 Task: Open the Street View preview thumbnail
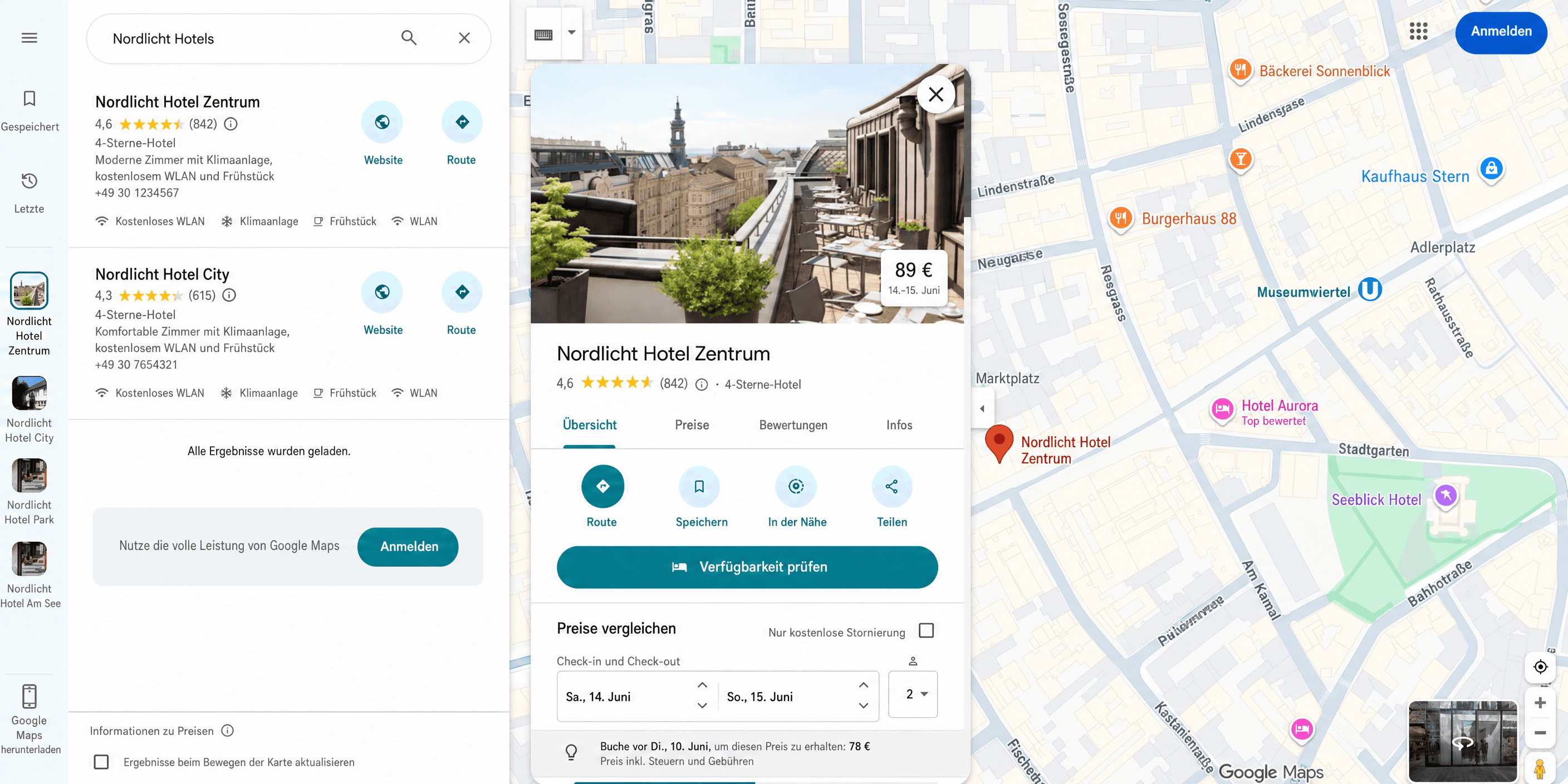tap(1462, 741)
